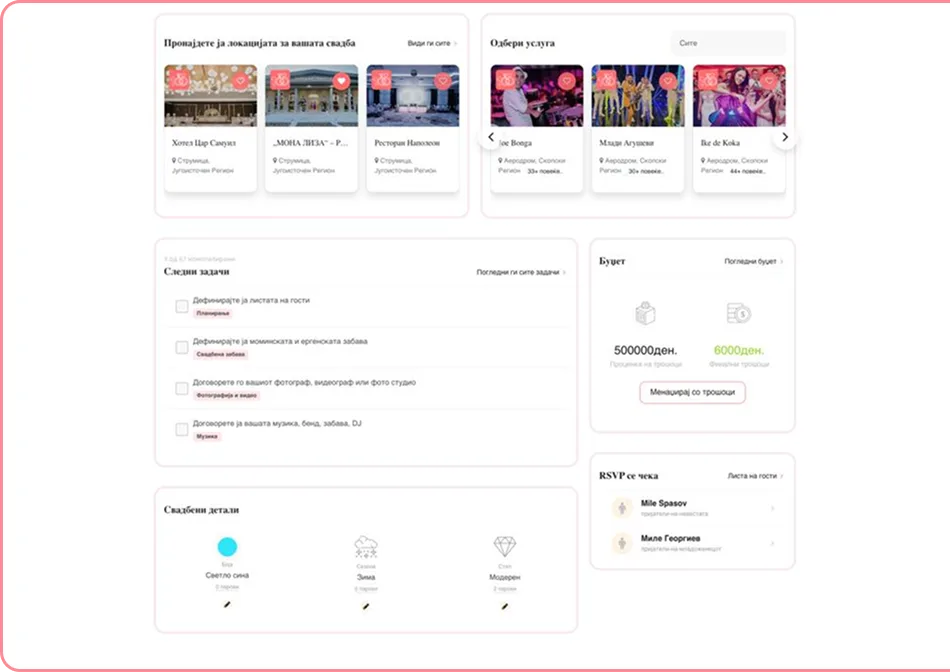Mark the фотограф, видеограф task as done
This screenshot has width=950, height=672.
182,388
